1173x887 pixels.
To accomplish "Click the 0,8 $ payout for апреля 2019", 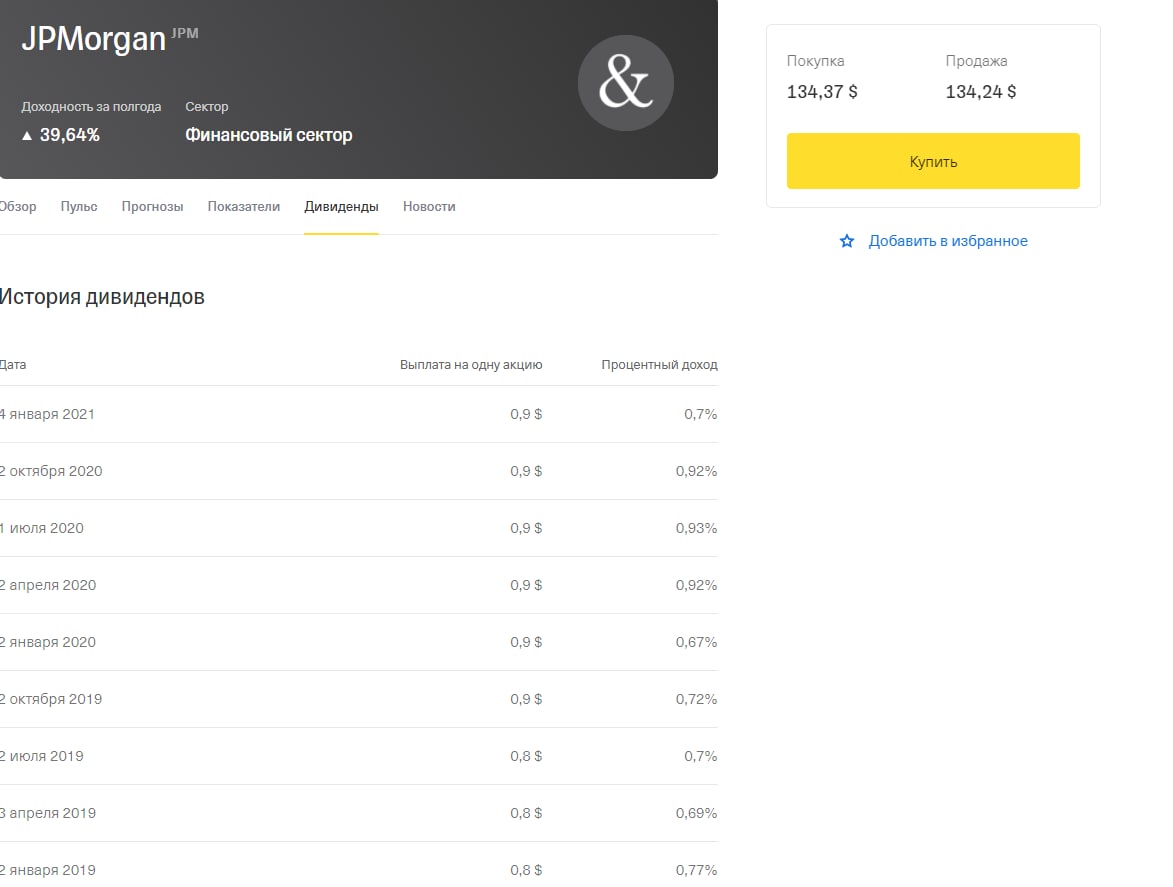I will click(x=526, y=813).
